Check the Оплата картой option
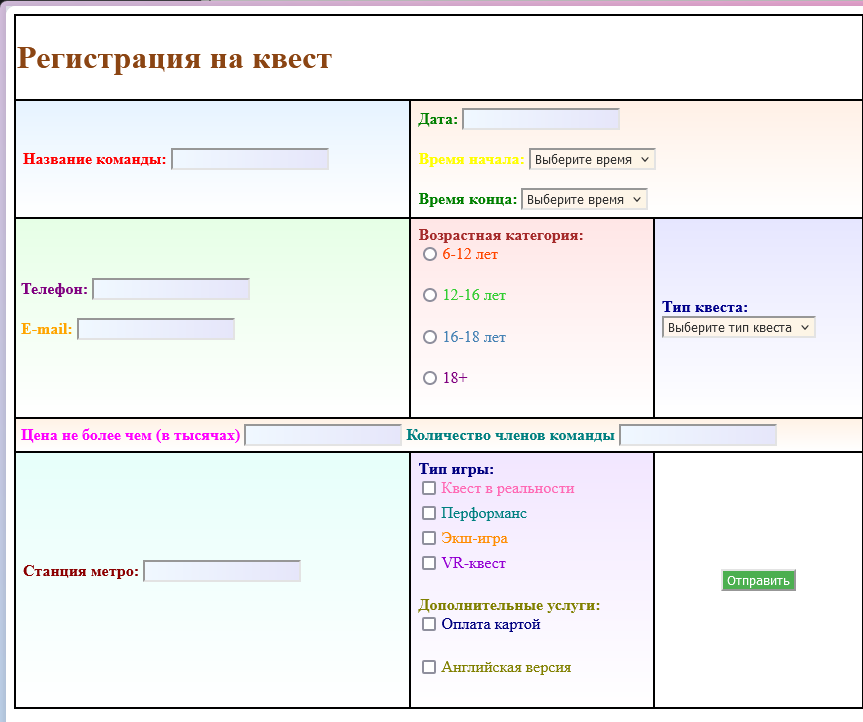The image size is (863, 722). [429, 624]
